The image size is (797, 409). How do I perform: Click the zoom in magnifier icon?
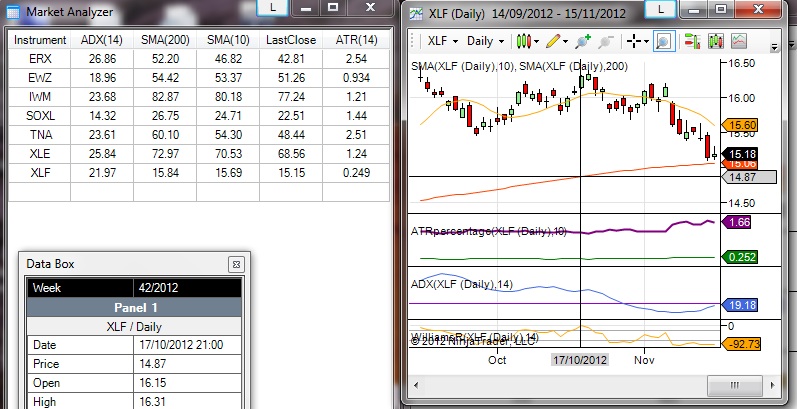click(x=583, y=41)
